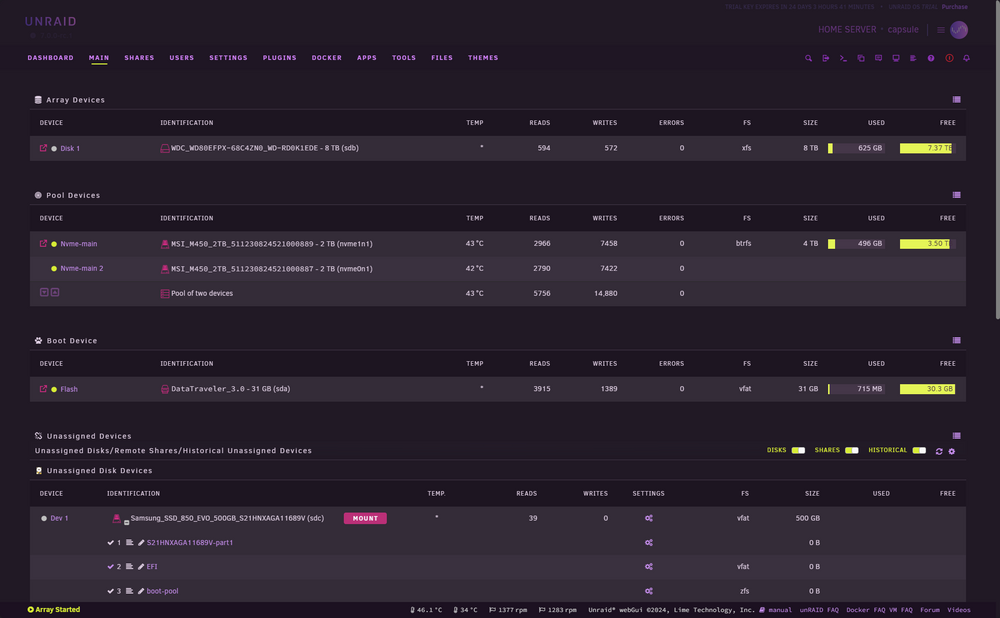Collapse Samsung SSD partitions with minus icon
Image resolution: width=1000 pixels, height=618 pixels.
click(126, 522)
